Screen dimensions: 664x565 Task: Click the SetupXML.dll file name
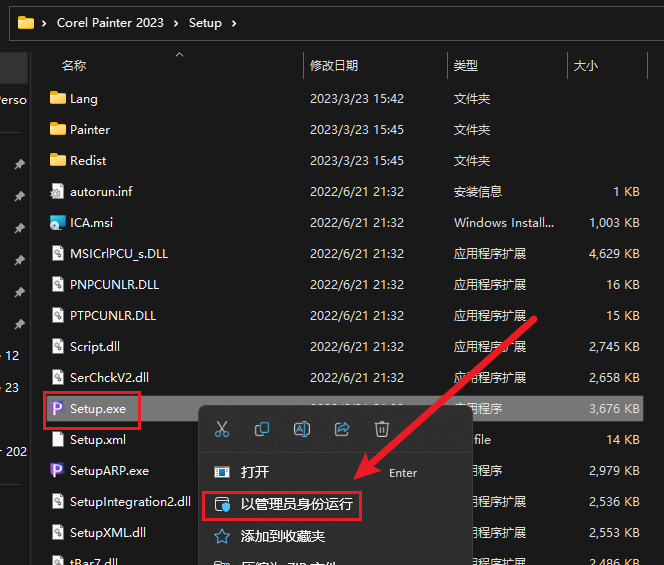click(108, 532)
